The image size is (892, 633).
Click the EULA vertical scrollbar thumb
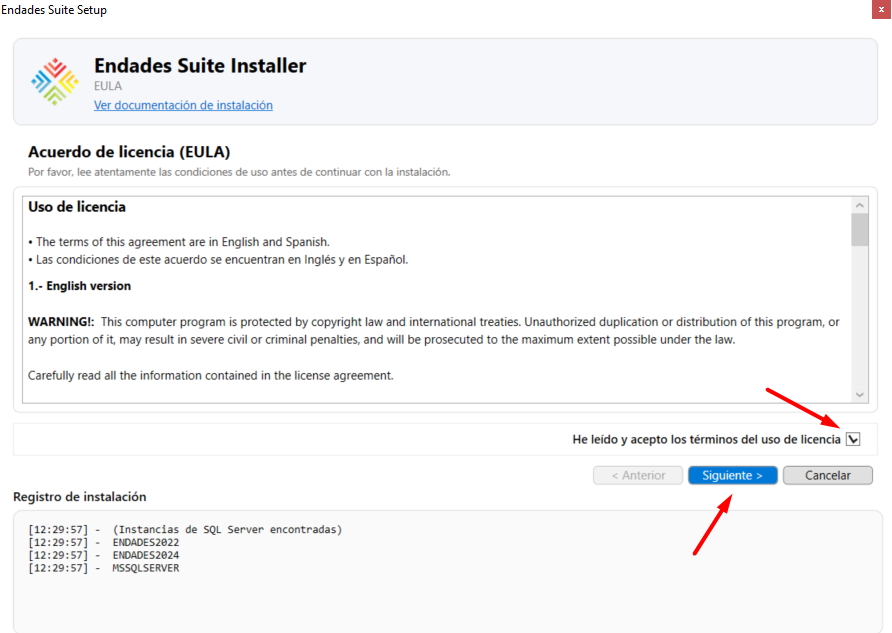click(860, 229)
